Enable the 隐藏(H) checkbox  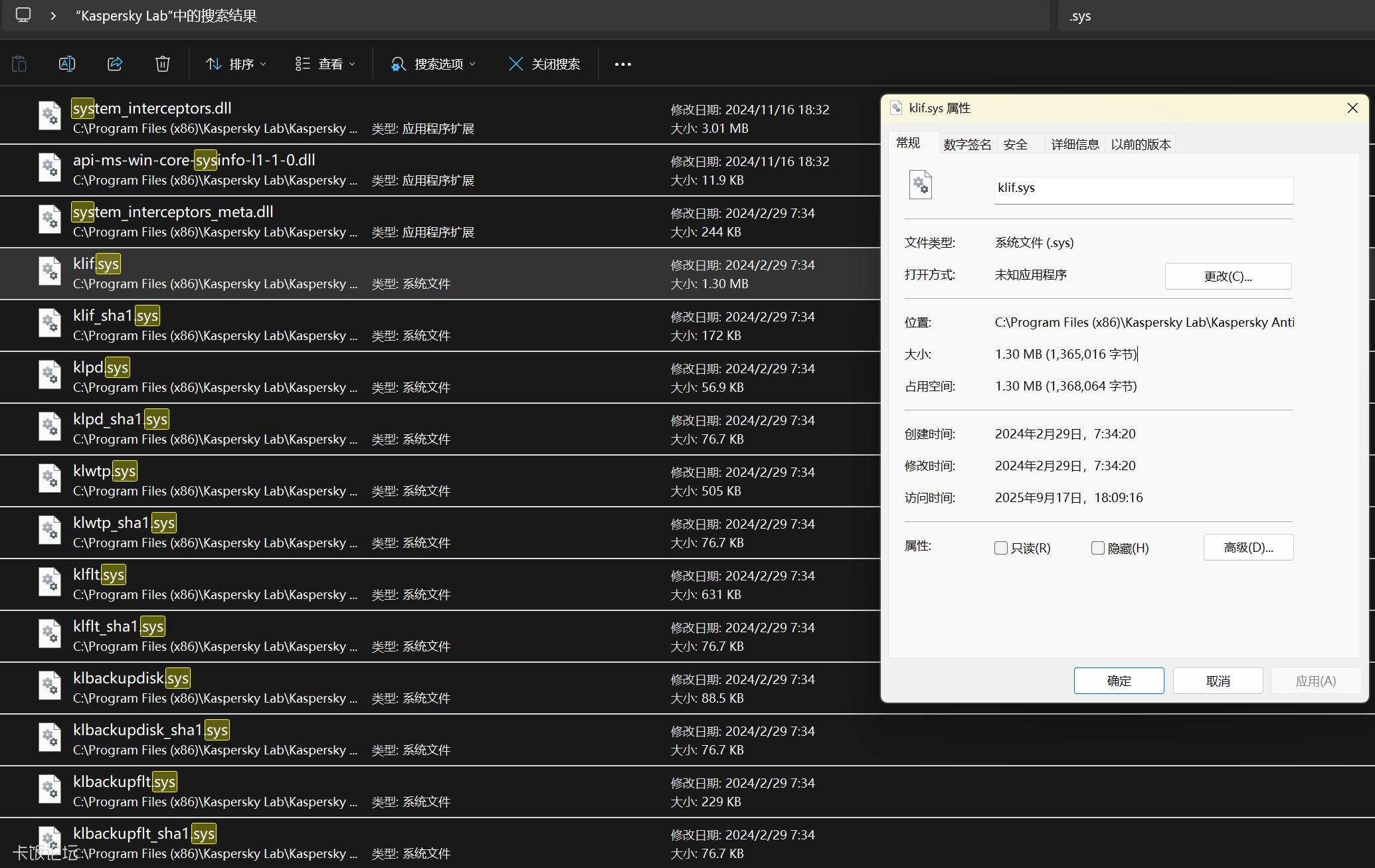coord(1097,548)
